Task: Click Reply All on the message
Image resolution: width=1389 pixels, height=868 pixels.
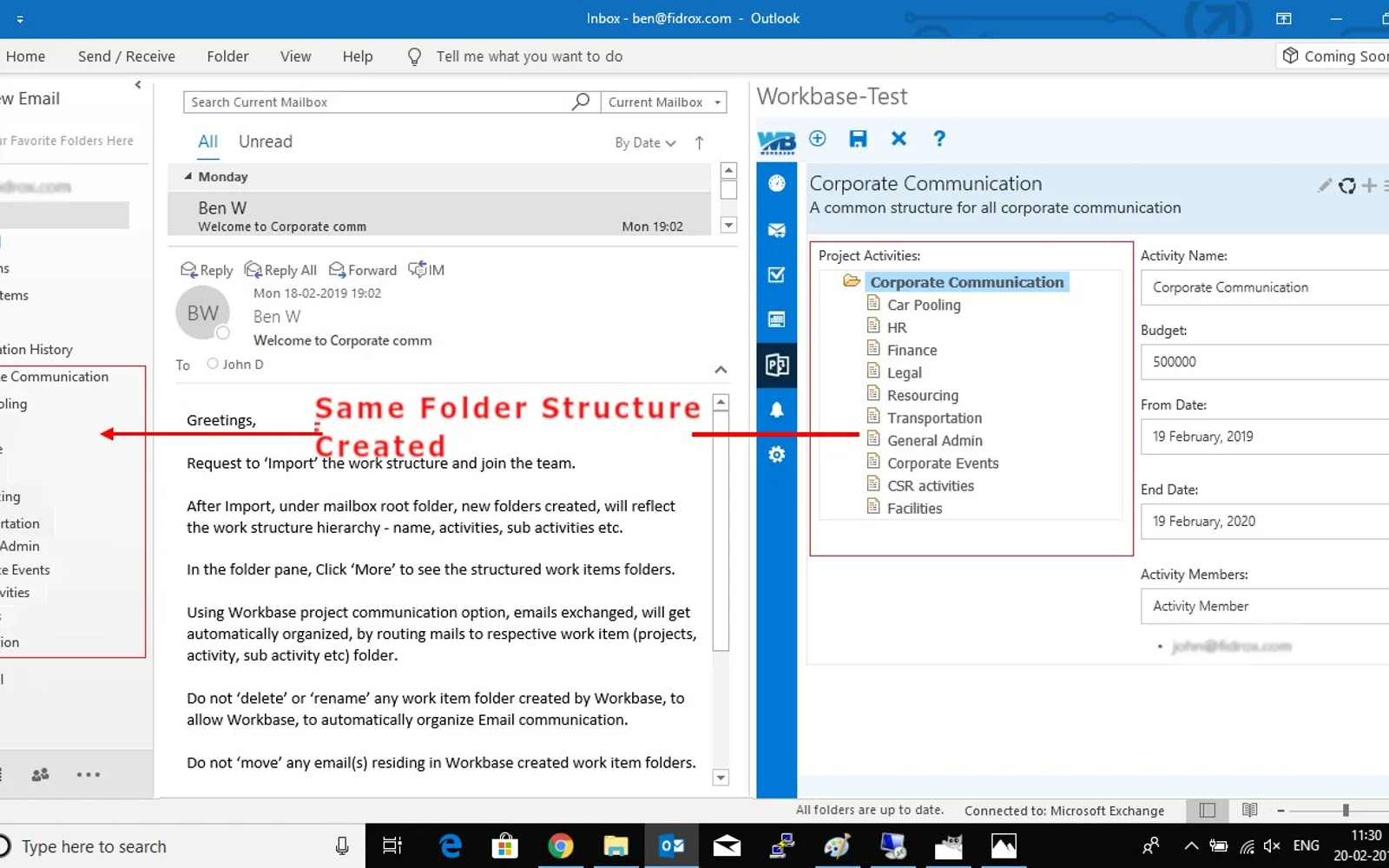Action: [x=280, y=270]
